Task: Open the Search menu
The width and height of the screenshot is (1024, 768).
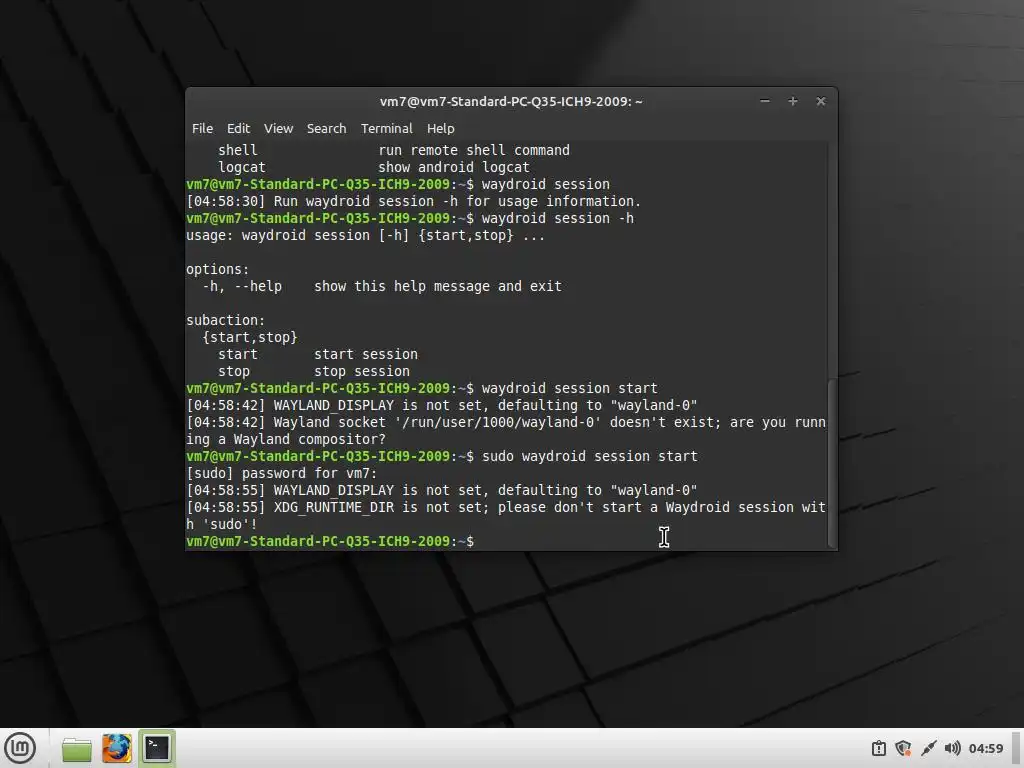Action: click(327, 129)
